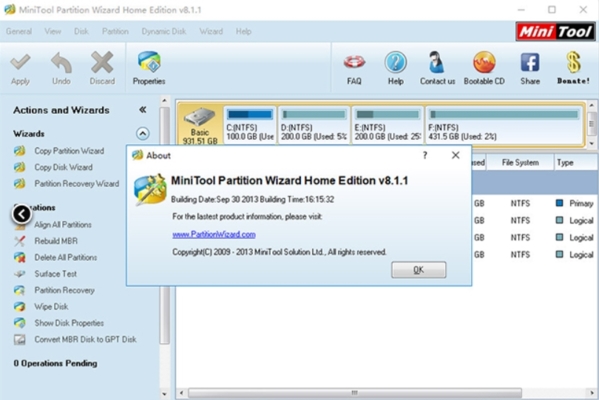The height and width of the screenshot is (400, 599).
Task: Click the black circular back arrow
Action: (22, 214)
